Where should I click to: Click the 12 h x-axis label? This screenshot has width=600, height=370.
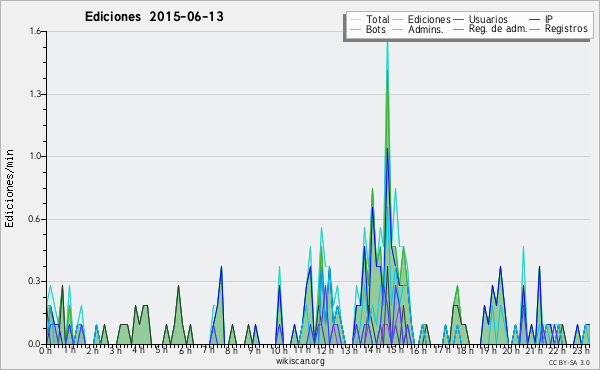(x=325, y=350)
